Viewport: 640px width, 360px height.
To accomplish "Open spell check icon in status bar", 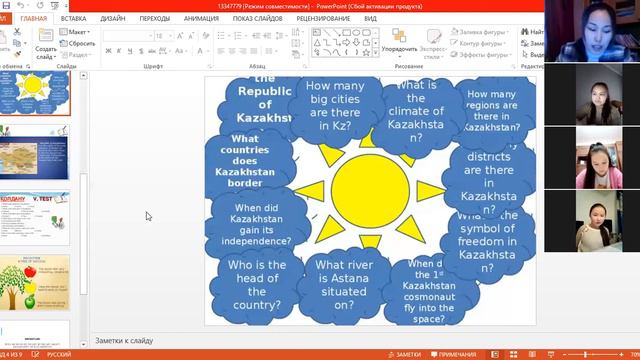I will click(36, 354).
